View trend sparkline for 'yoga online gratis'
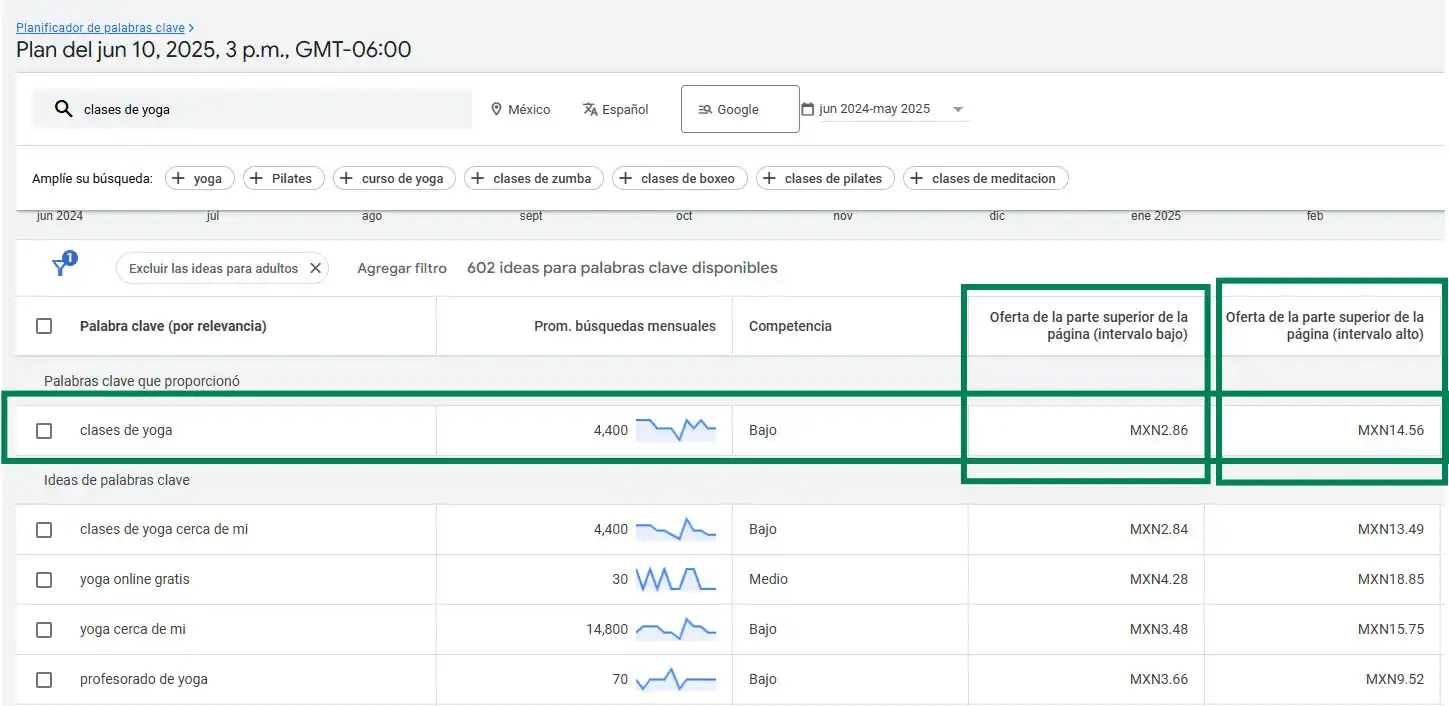Screen dimensions: 1449x706 point(676,579)
